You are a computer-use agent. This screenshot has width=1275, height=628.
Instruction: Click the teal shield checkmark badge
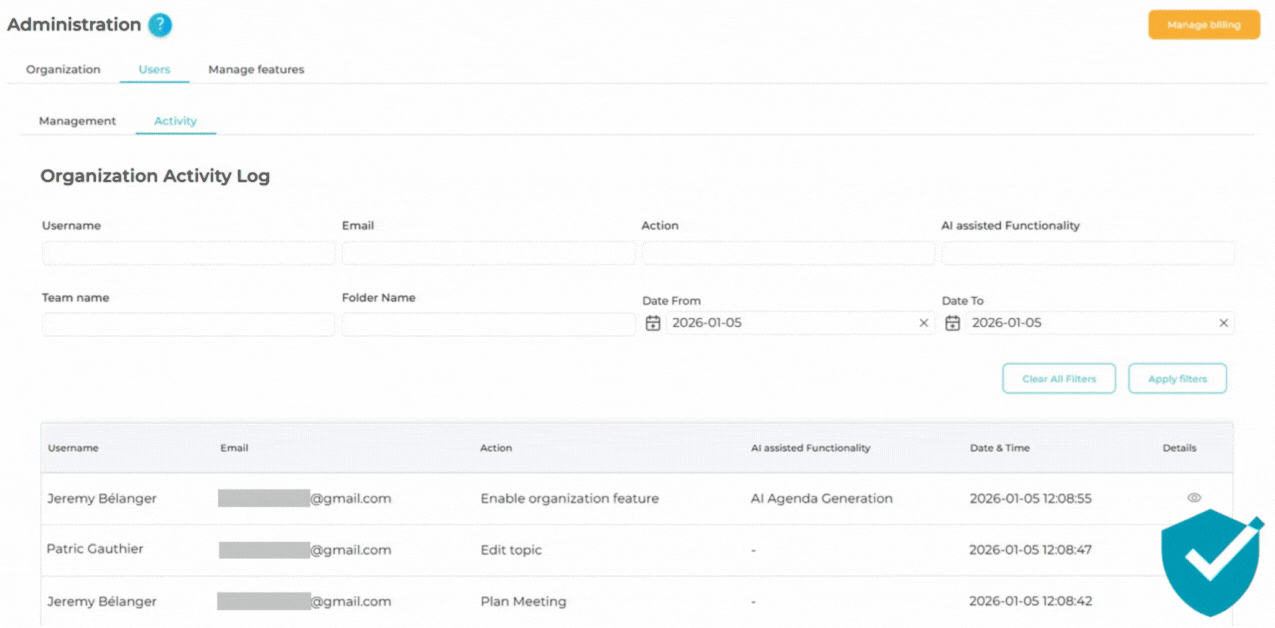click(1210, 565)
